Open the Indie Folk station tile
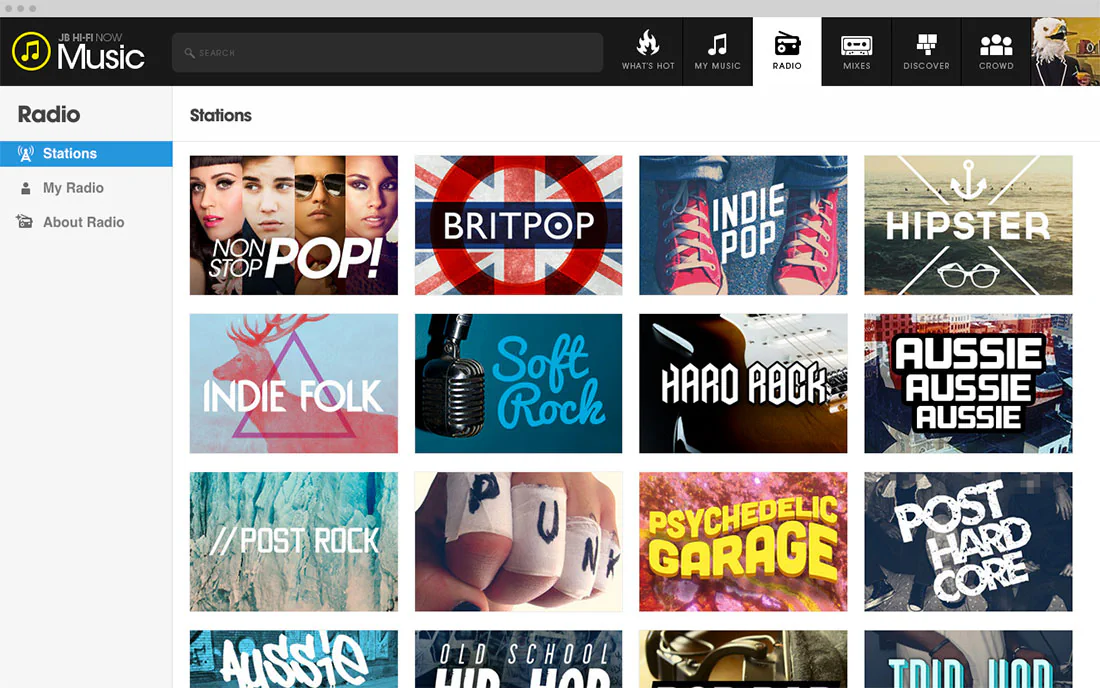This screenshot has height=688, width=1100. [x=294, y=383]
